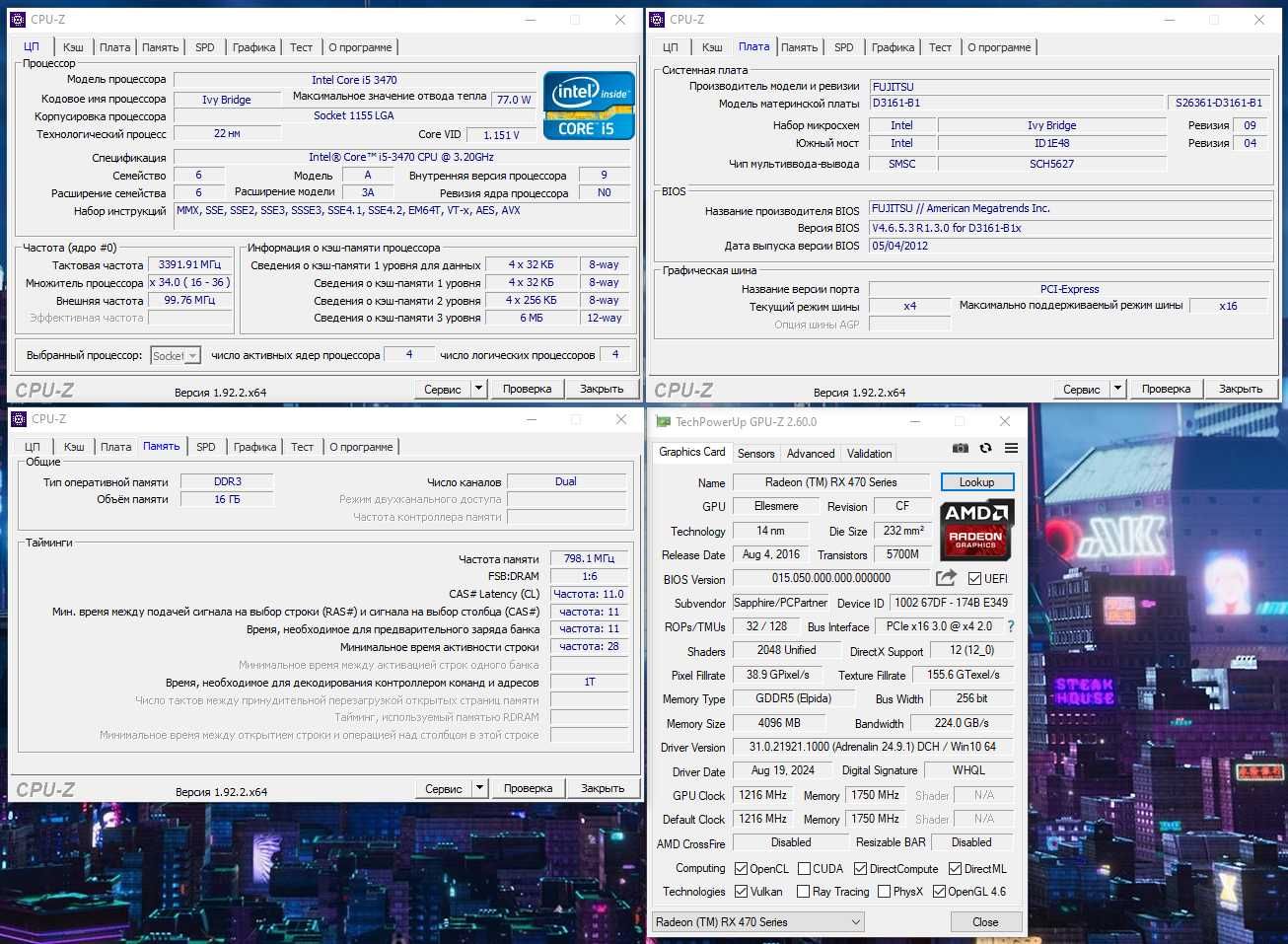The image size is (1288, 944).
Task: Open Radeon RX 470 Series GPU selector dropdown
Action: coord(758,922)
